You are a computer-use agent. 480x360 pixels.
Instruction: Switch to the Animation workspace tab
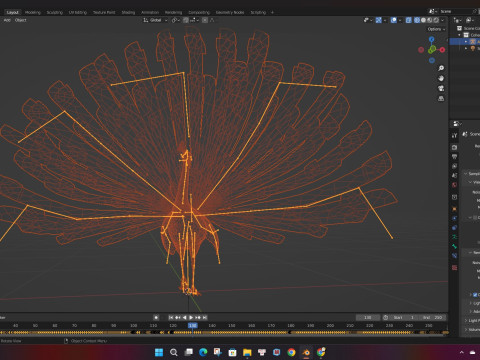point(150,12)
